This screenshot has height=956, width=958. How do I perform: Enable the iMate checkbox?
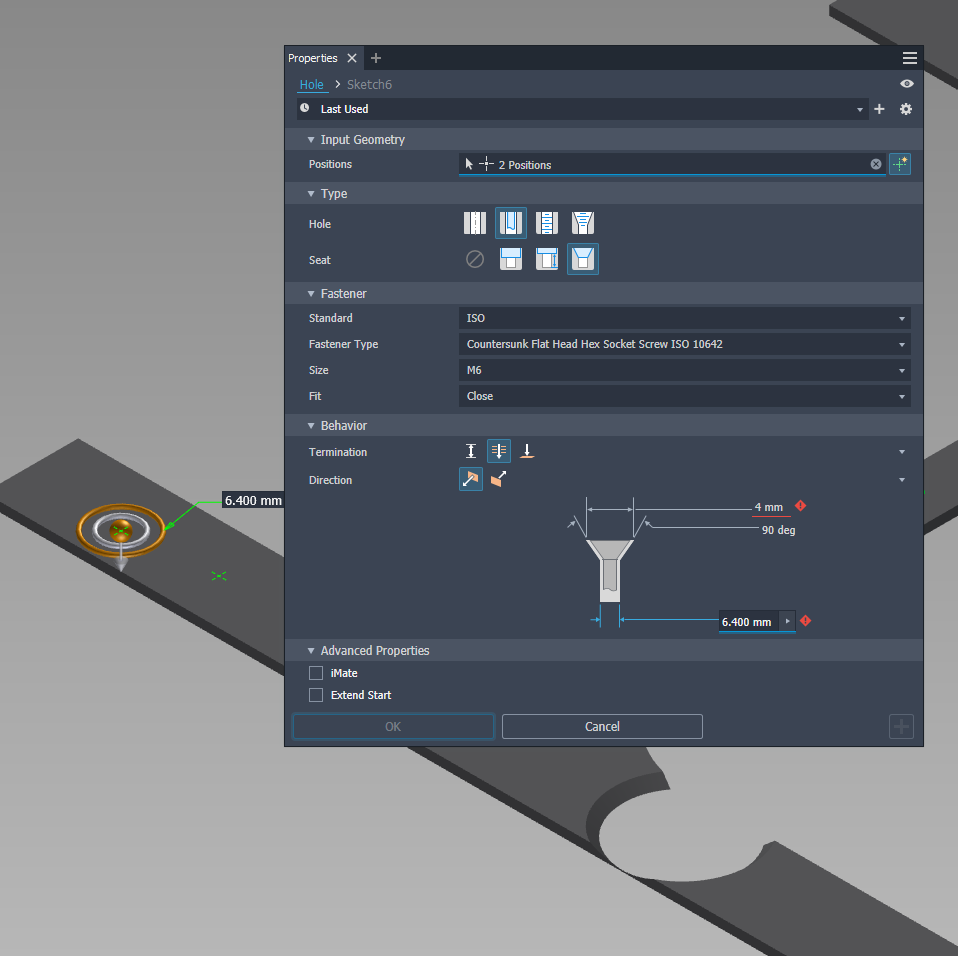316,672
